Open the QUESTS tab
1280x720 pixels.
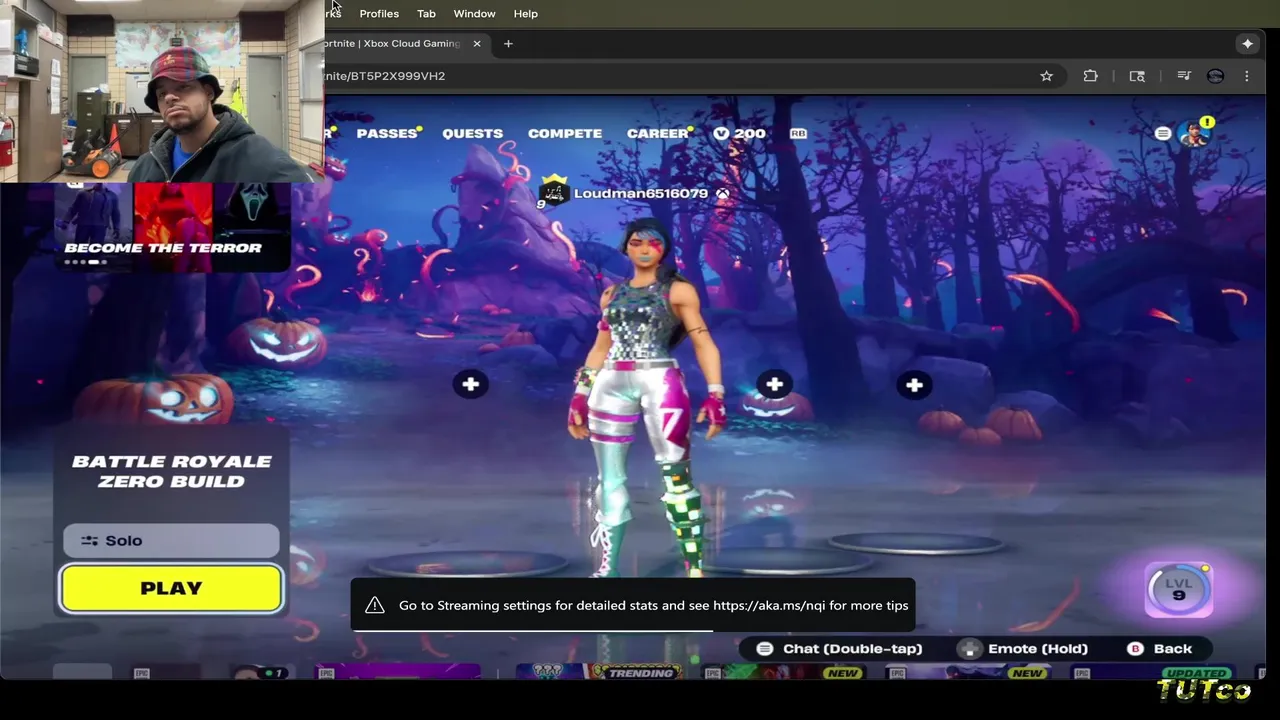coord(472,133)
